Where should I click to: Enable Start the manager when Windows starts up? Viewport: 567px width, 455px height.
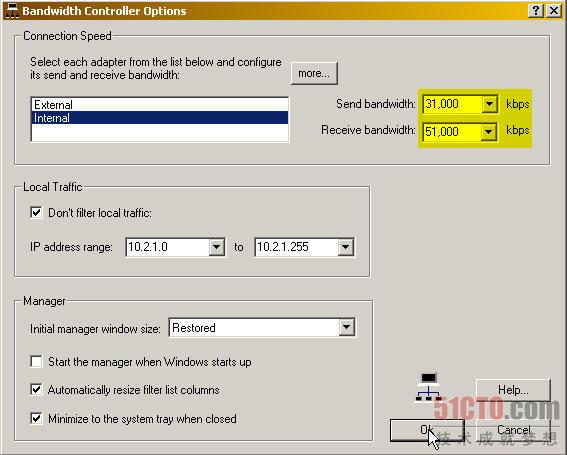pos(36,361)
